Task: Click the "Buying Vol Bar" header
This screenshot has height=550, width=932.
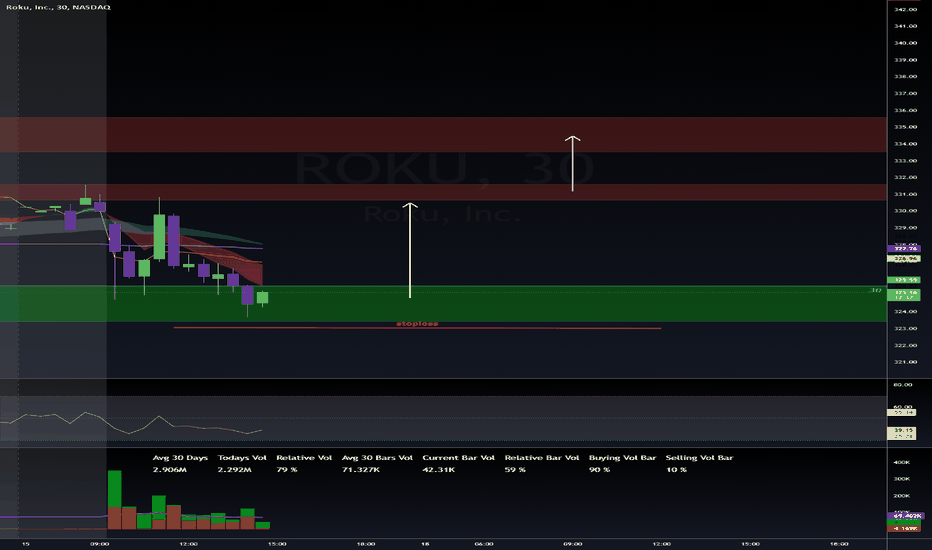Action: [x=622, y=458]
